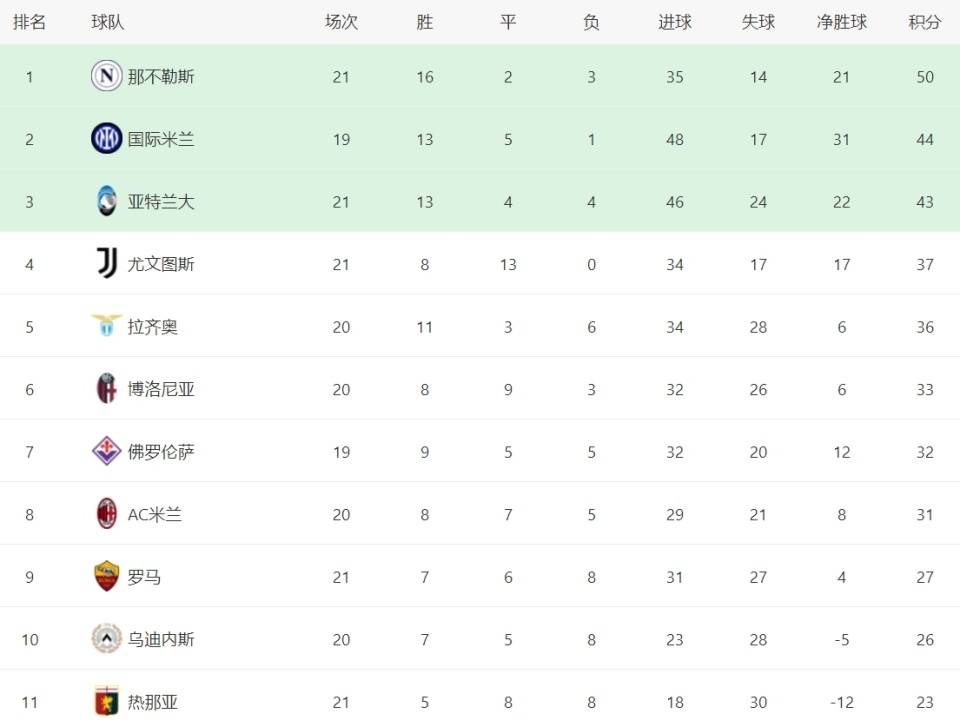Click the AC Milan club logo
960x727 pixels.
tap(106, 514)
